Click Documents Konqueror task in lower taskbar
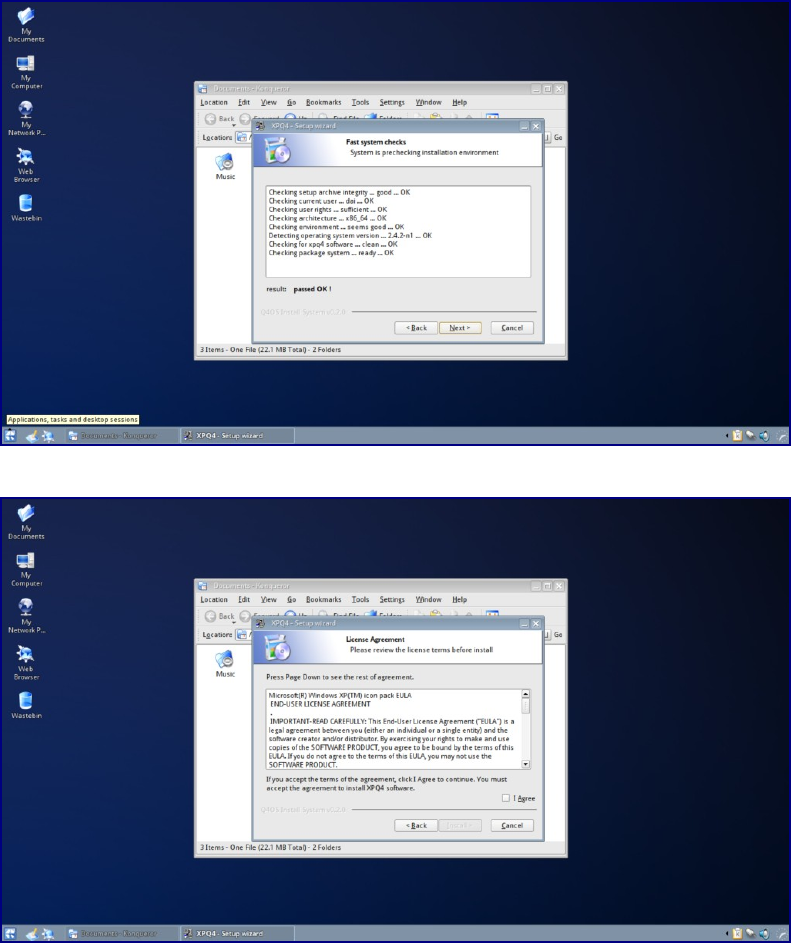 coord(122,933)
